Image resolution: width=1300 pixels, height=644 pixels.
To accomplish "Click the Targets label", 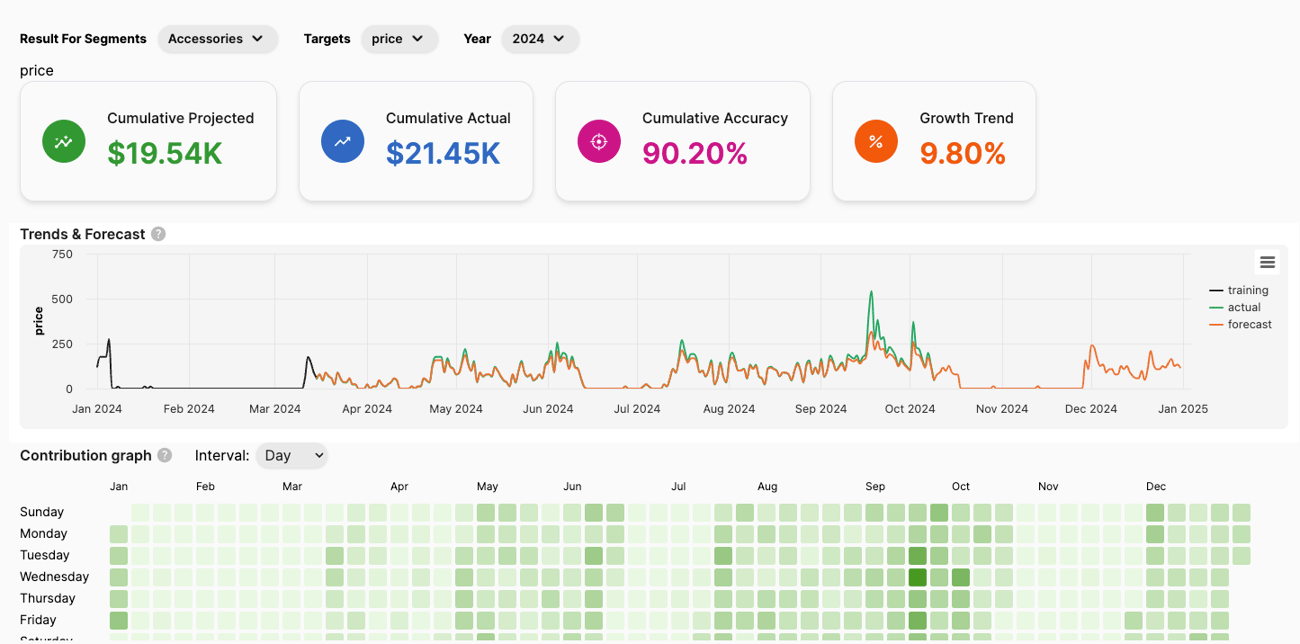I will pyautogui.click(x=327, y=39).
